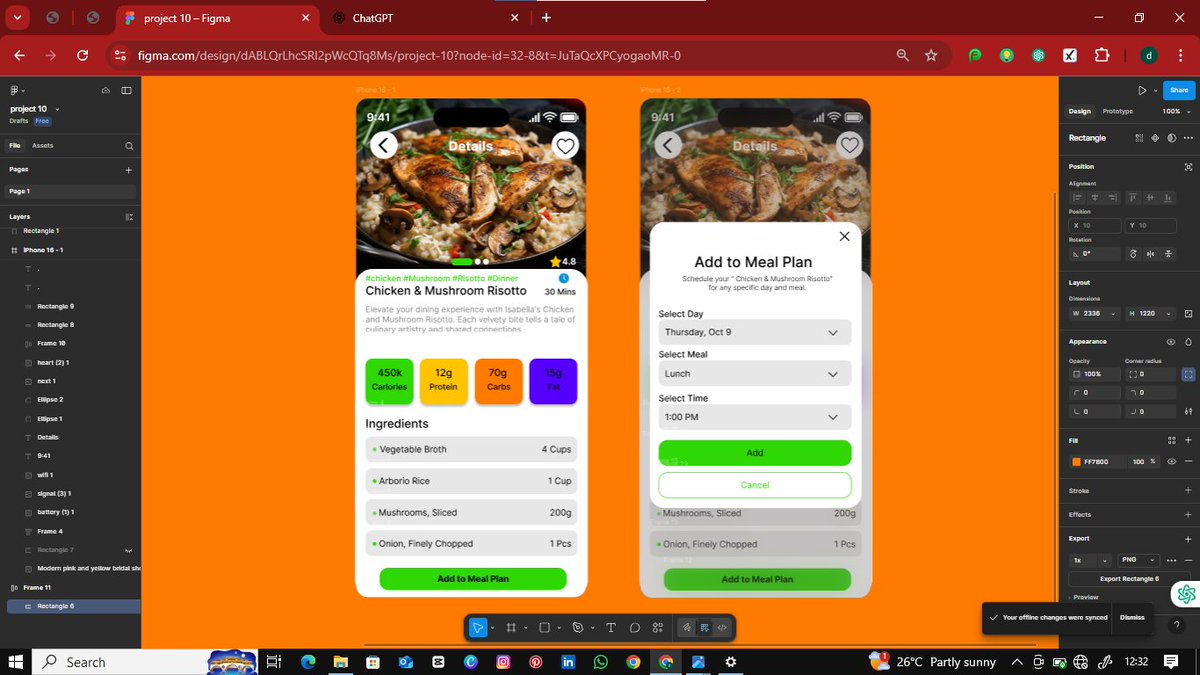This screenshot has height=675, width=1200.
Task: Expand the Frame tool options arrow
Action: pyautogui.click(x=525, y=628)
